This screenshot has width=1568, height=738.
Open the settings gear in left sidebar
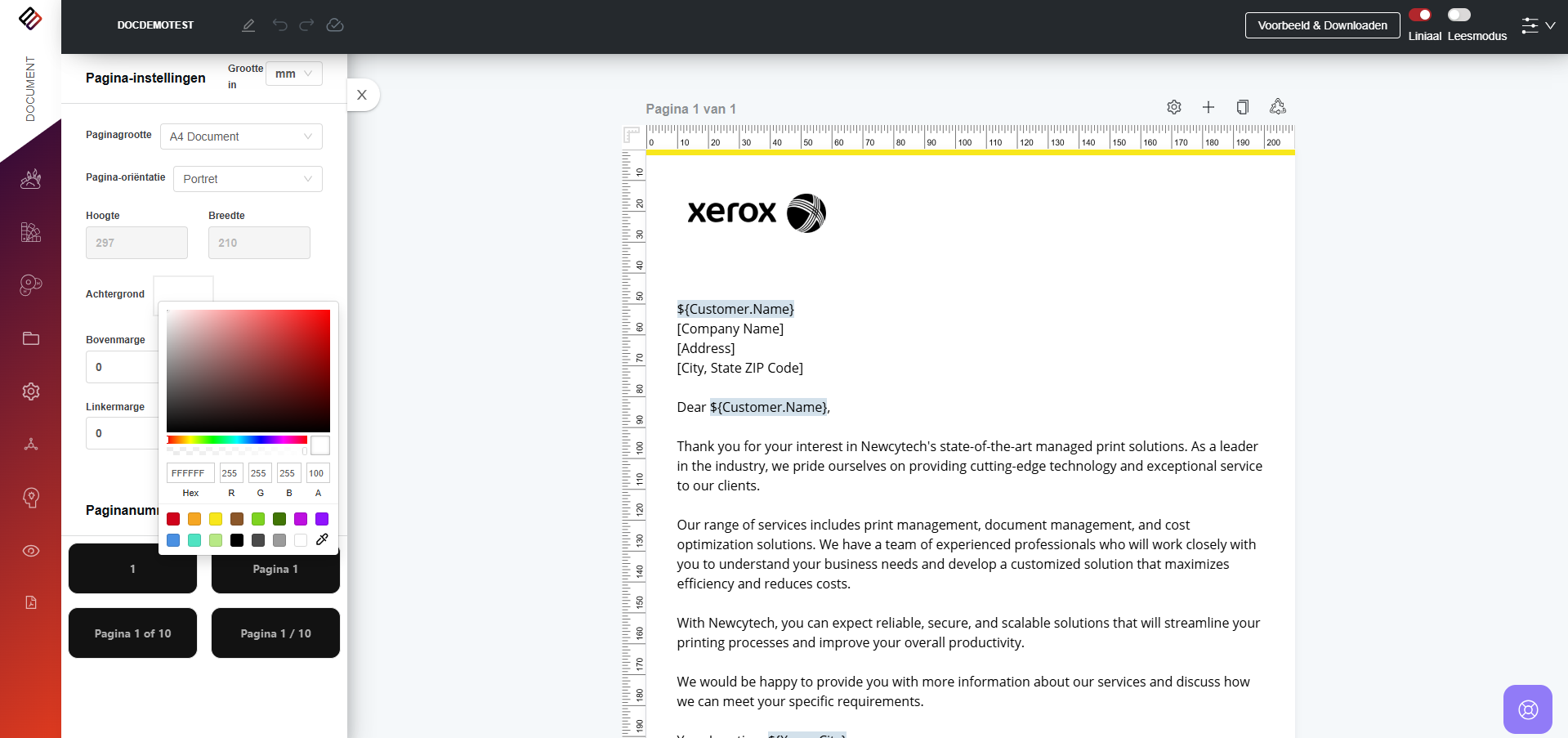click(31, 391)
